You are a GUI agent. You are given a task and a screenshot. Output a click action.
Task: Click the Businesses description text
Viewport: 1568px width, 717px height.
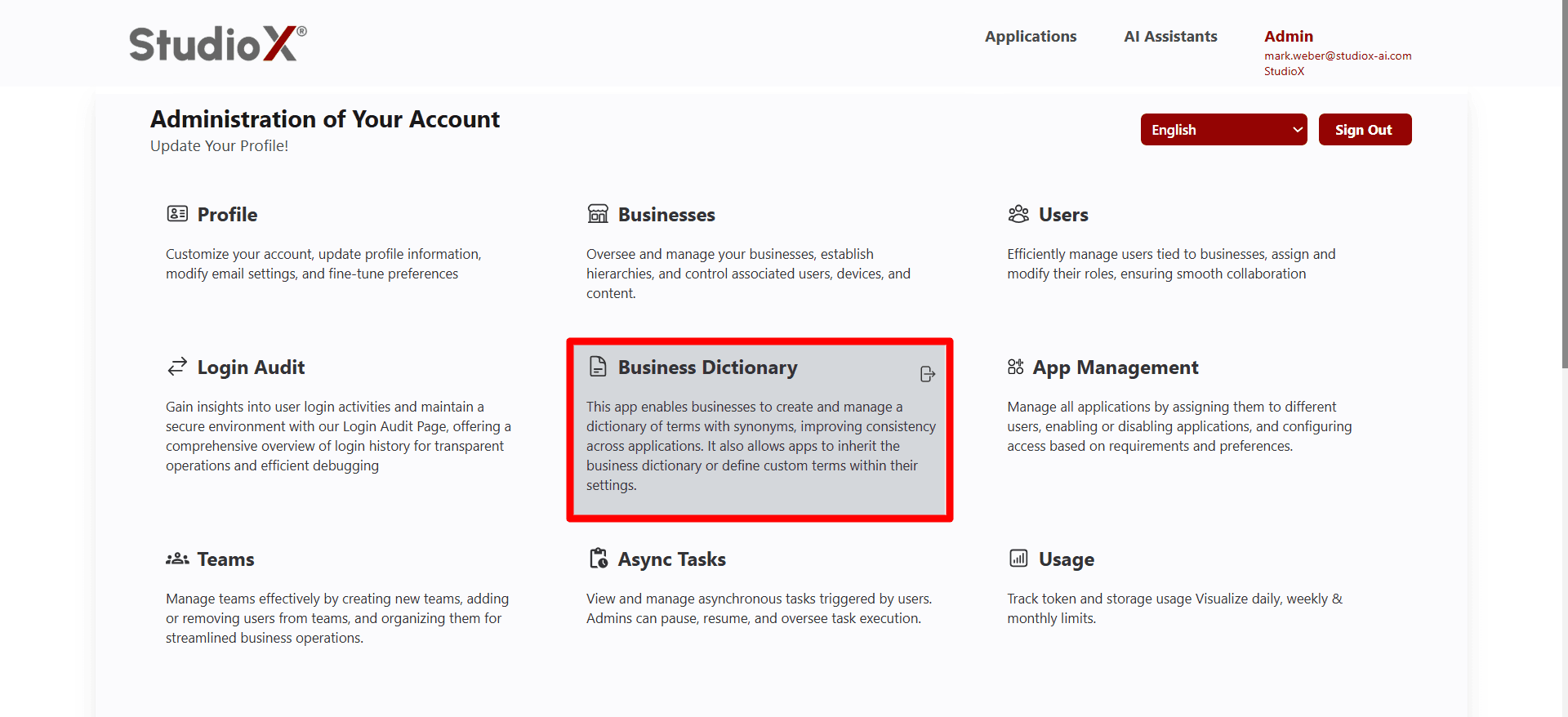coord(748,274)
